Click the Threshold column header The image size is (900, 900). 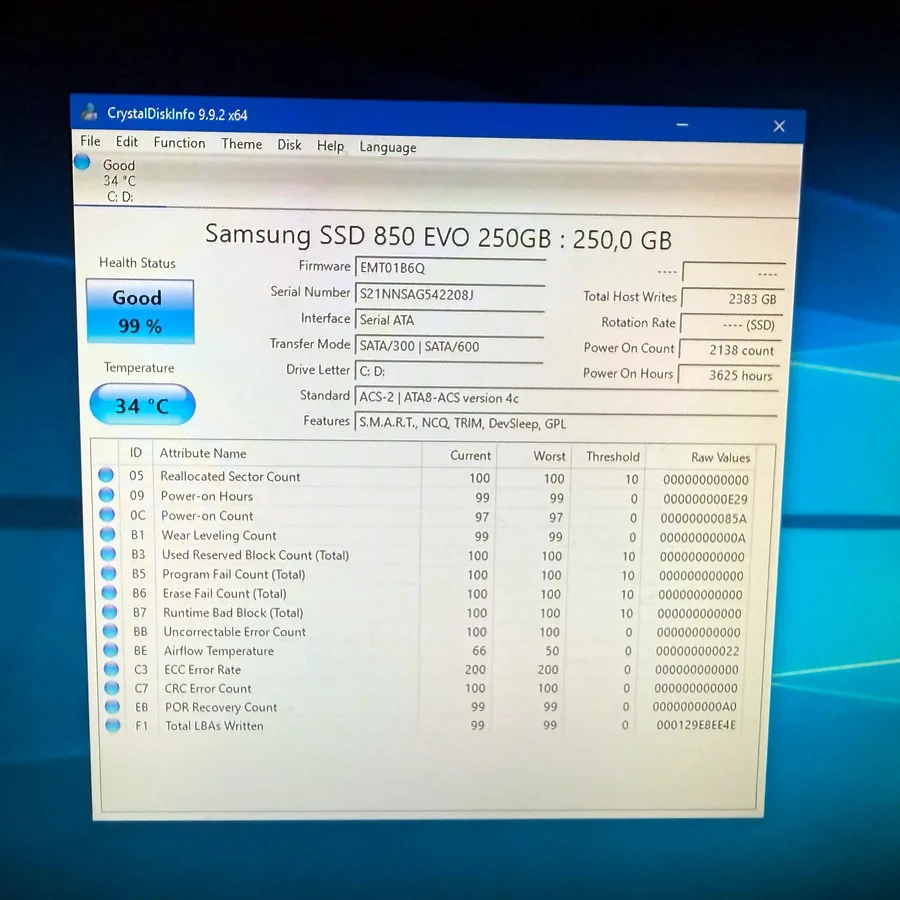click(x=608, y=456)
